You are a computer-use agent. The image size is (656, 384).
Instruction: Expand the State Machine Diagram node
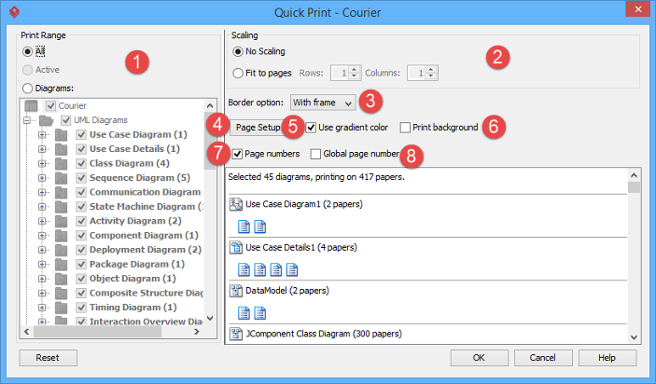pos(42,207)
